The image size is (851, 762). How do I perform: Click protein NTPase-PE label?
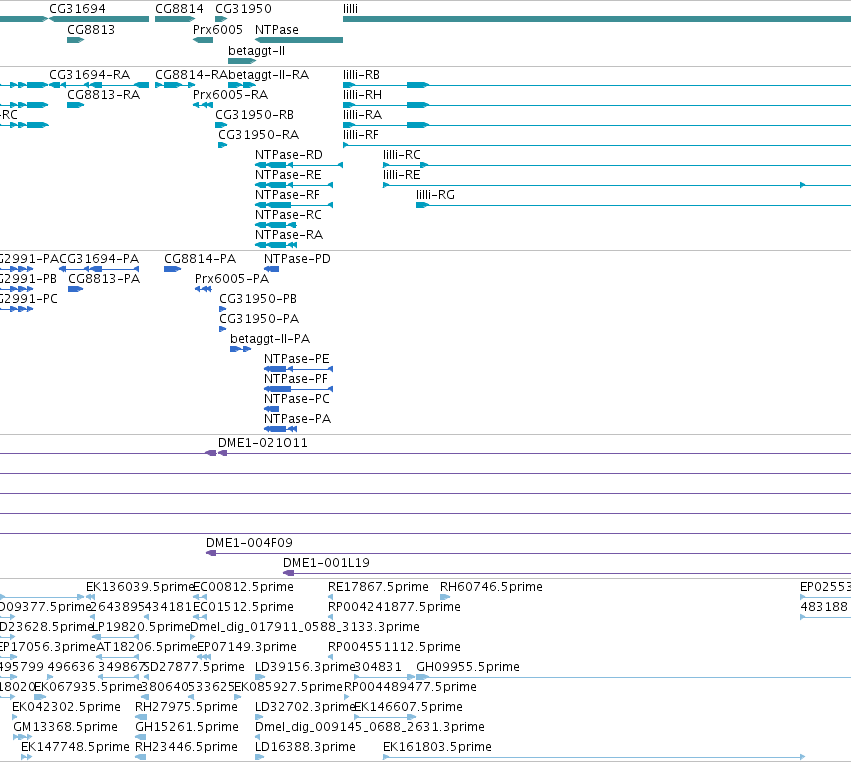(x=297, y=359)
